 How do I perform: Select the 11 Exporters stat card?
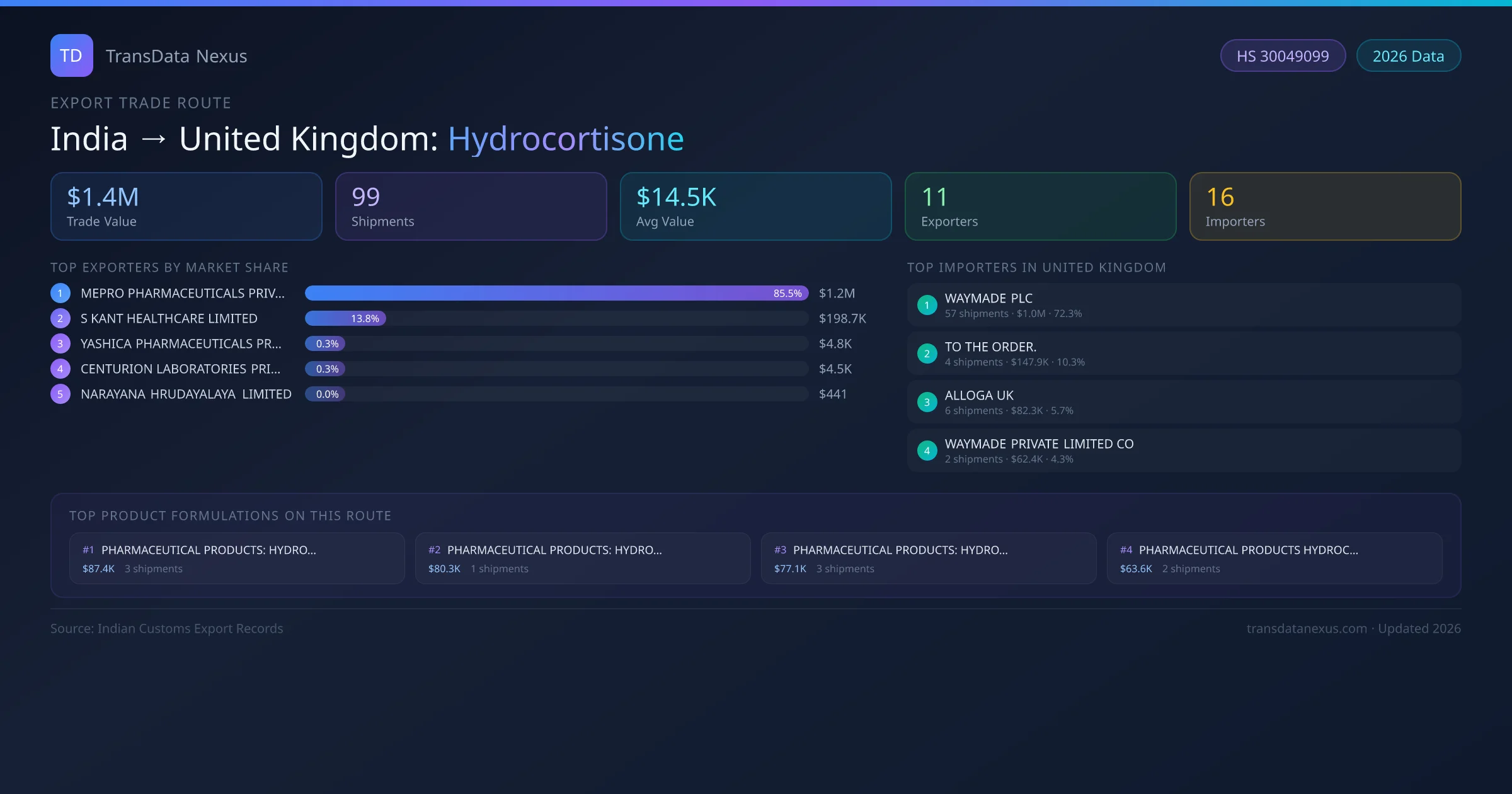(1040, 207)
